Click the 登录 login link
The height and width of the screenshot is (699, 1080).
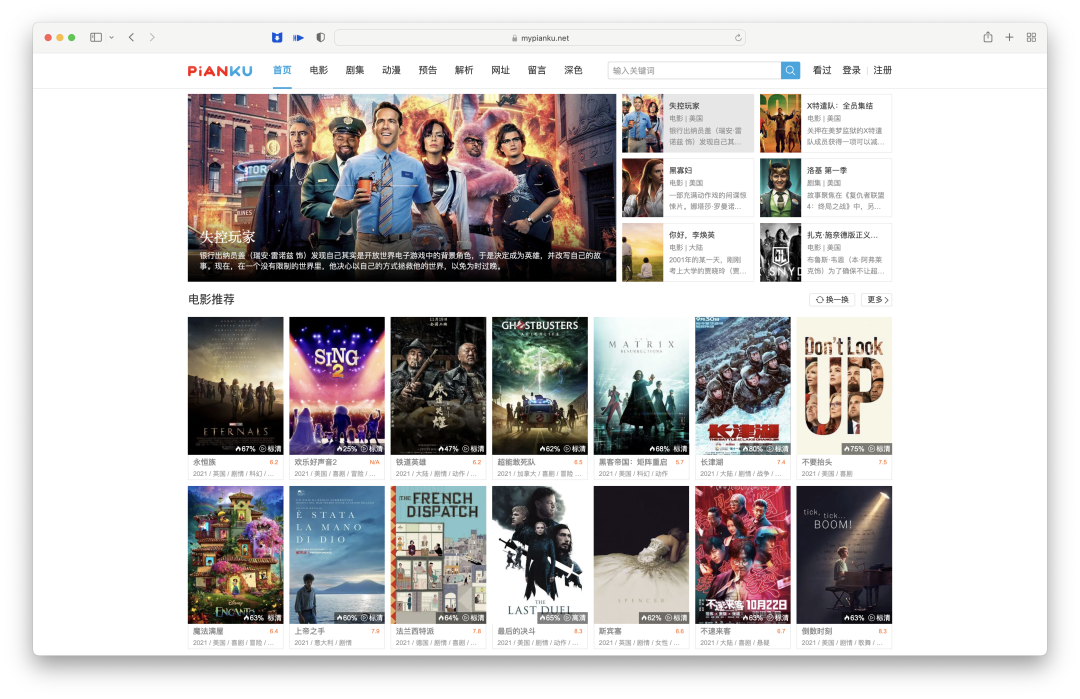point(851,70)
